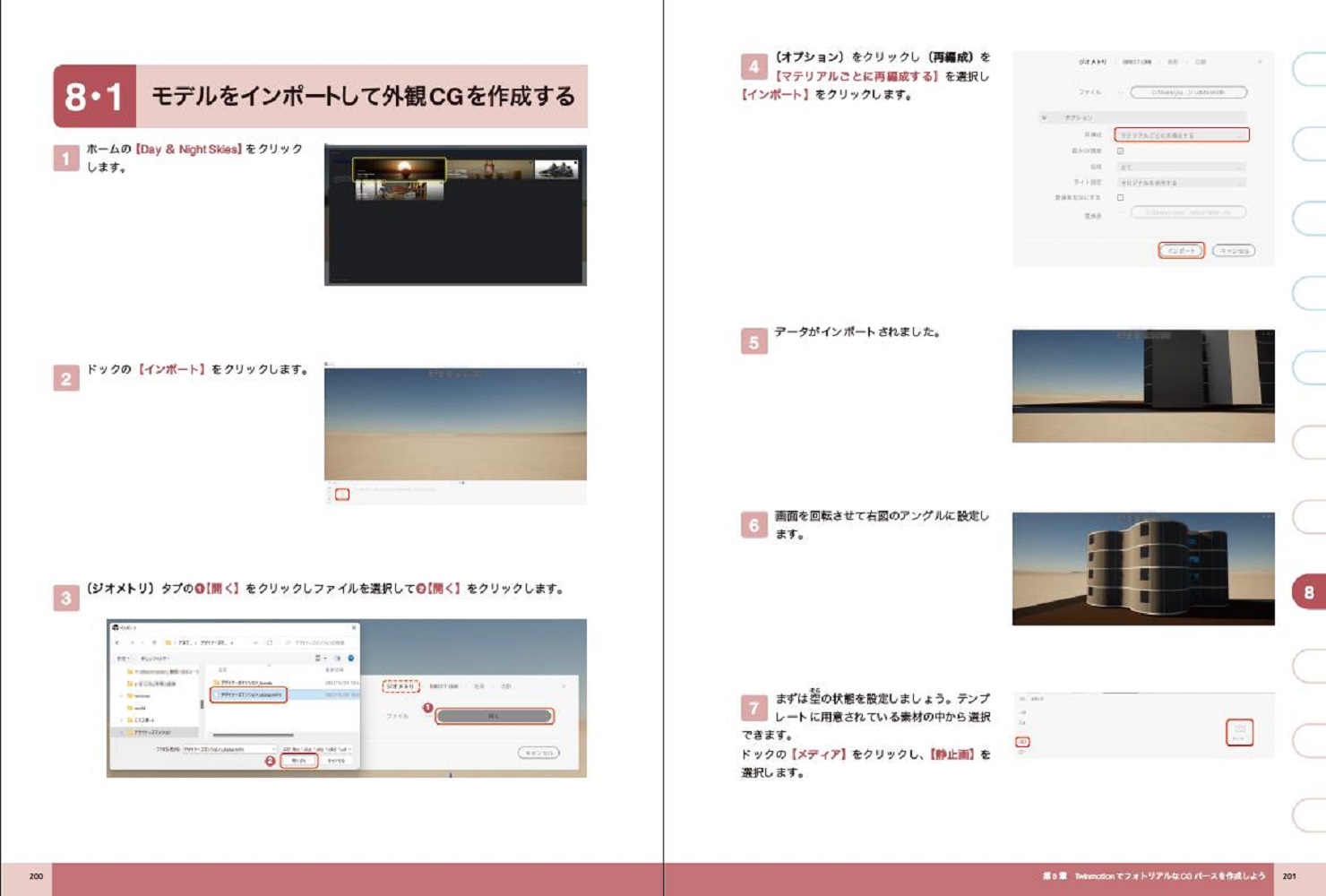This screenshot has height=896, width=1326.
Task: Click the step 4 number badge
Action: (753, 67)
